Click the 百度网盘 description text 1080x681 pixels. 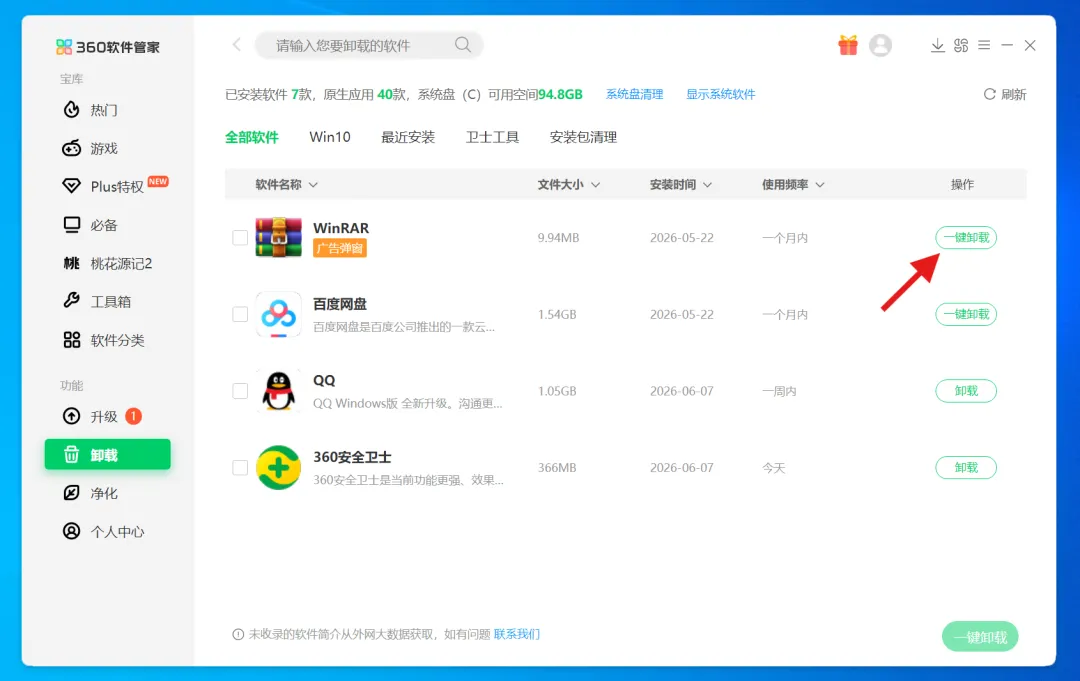pos(404,327)
